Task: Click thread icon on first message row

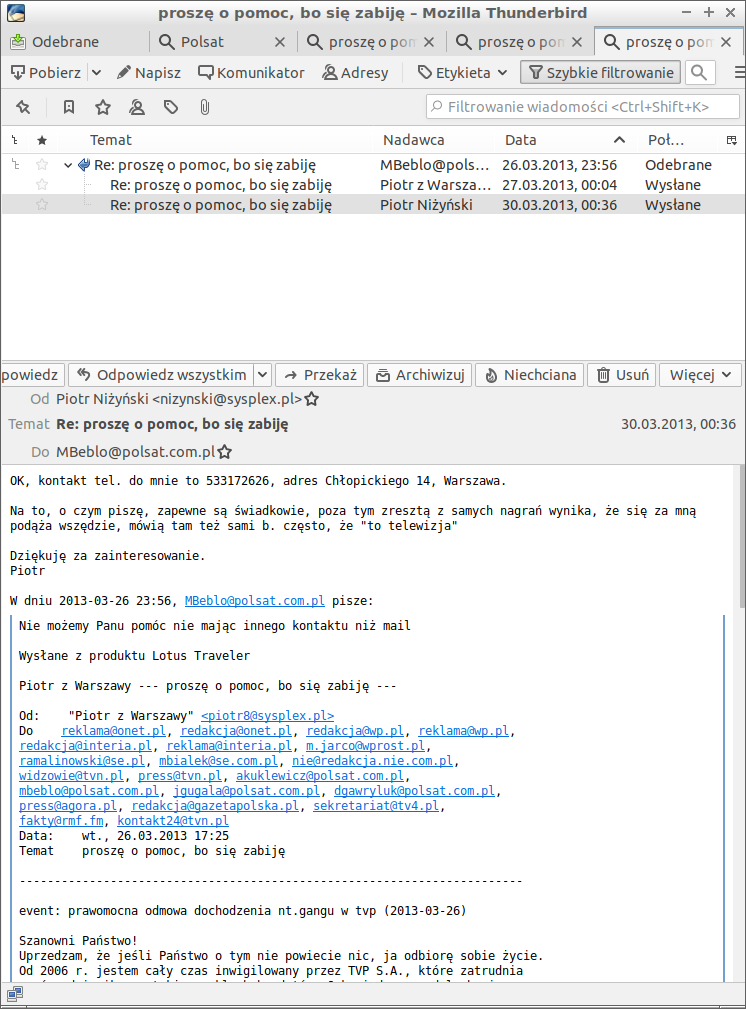Action: click(x=15, y=165)
